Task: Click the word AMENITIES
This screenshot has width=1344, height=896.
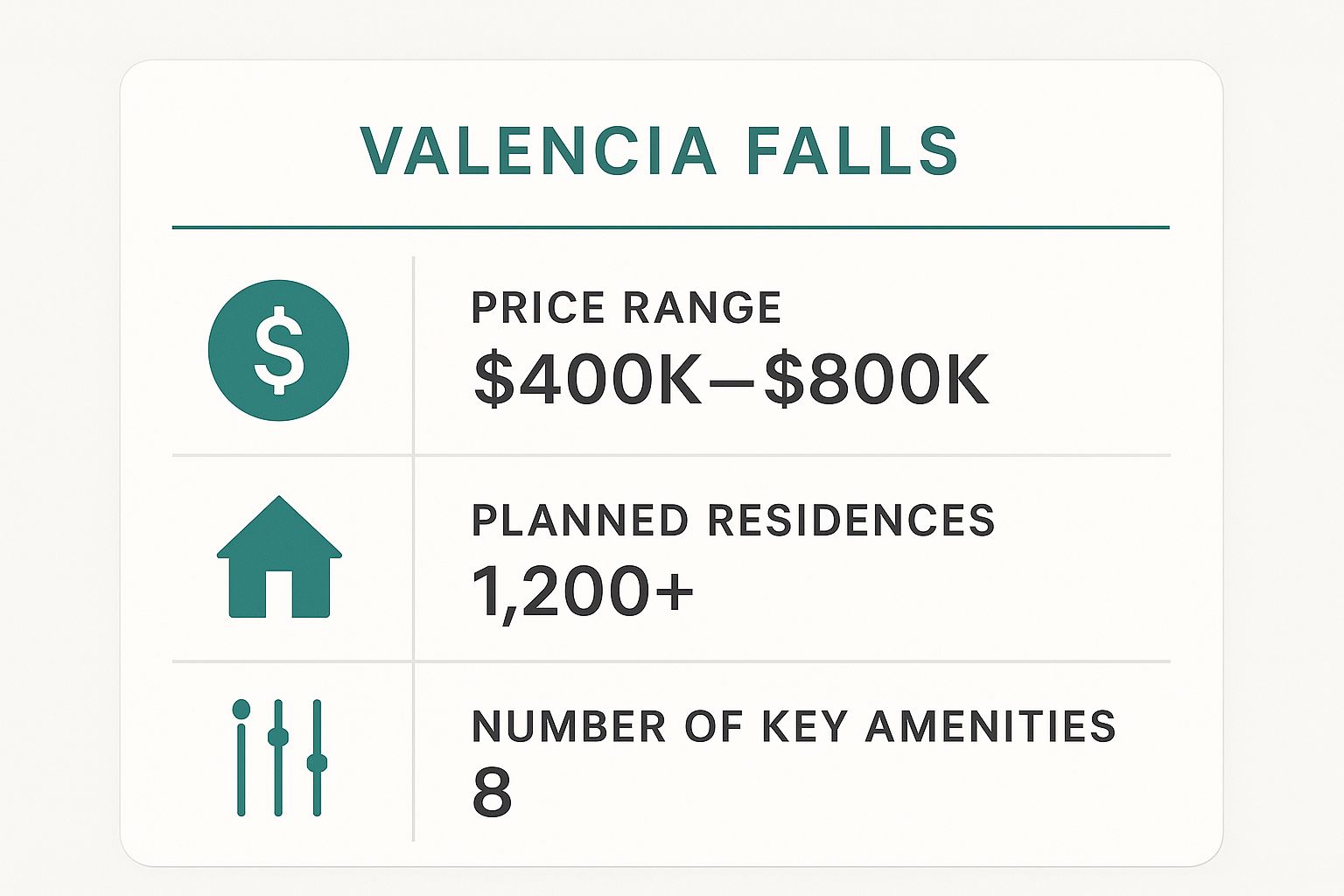Action: click(990, 726)
